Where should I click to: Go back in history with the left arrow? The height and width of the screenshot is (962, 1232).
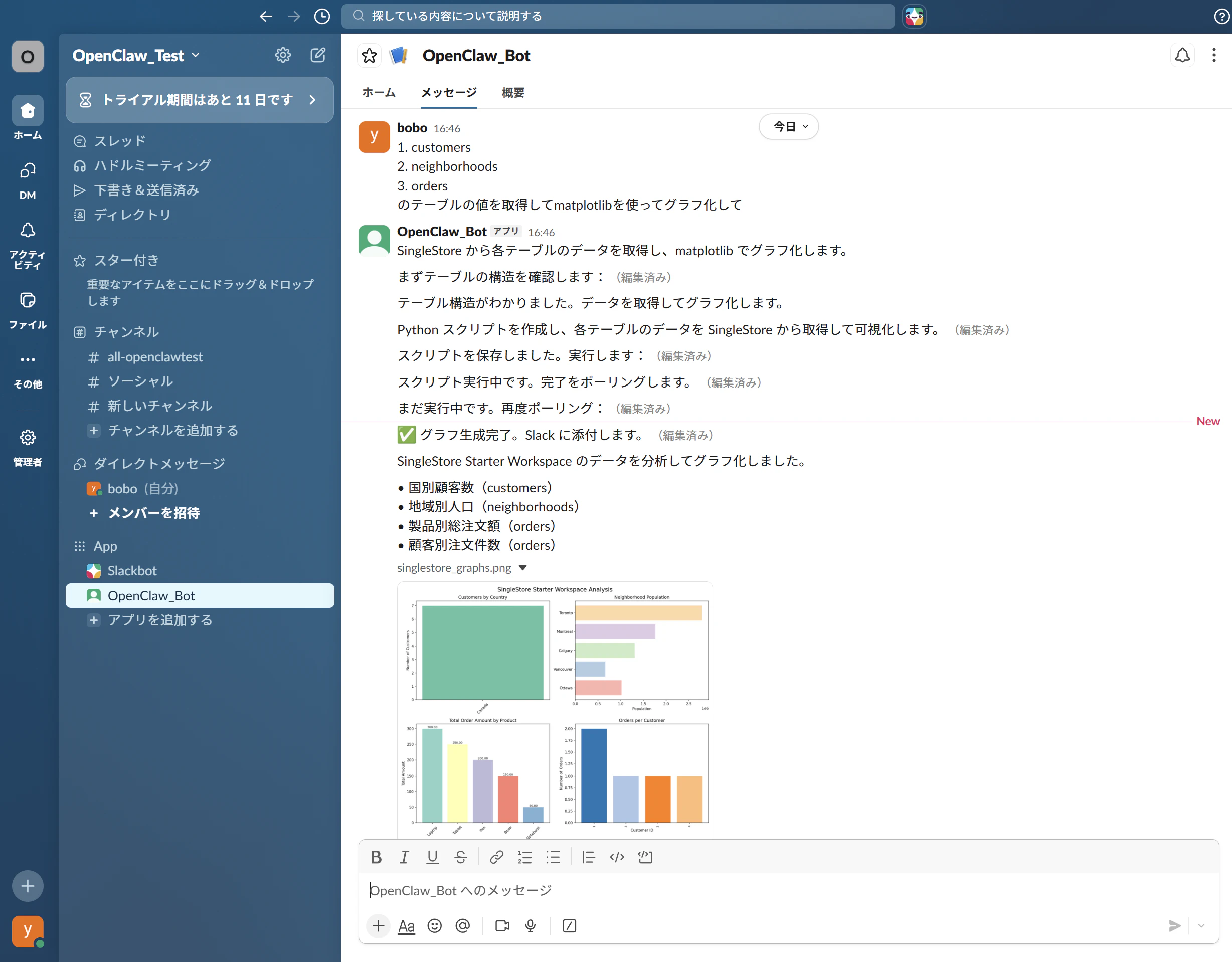(x=266, y=17)
